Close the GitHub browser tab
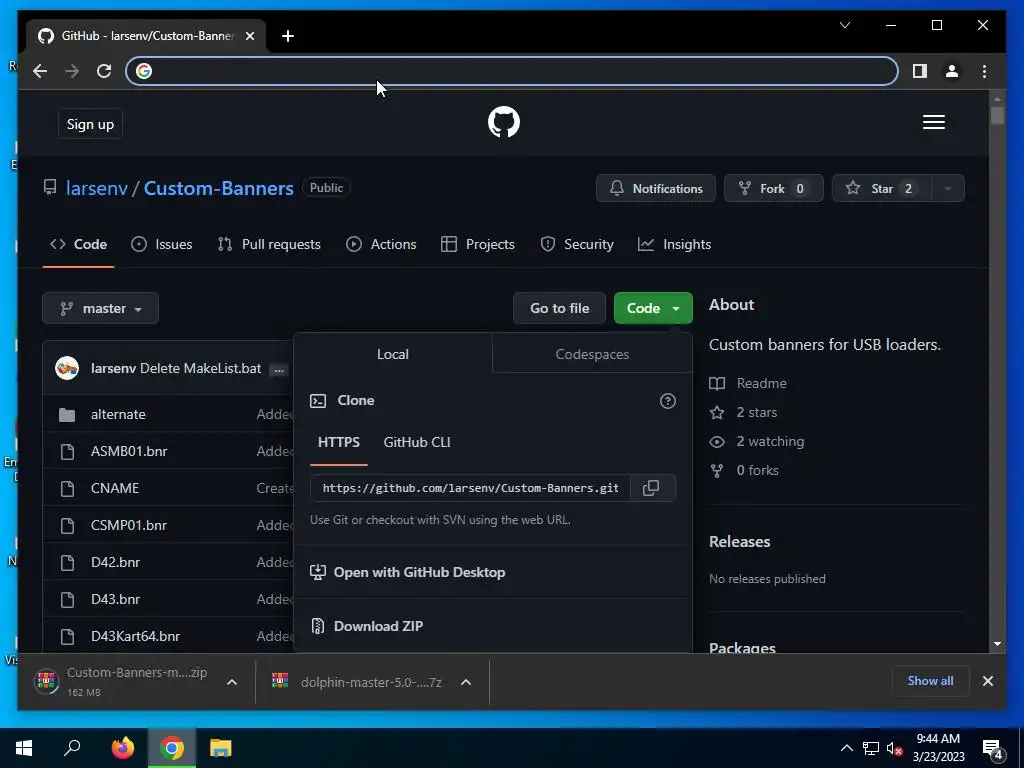 [x=249, y=36]
